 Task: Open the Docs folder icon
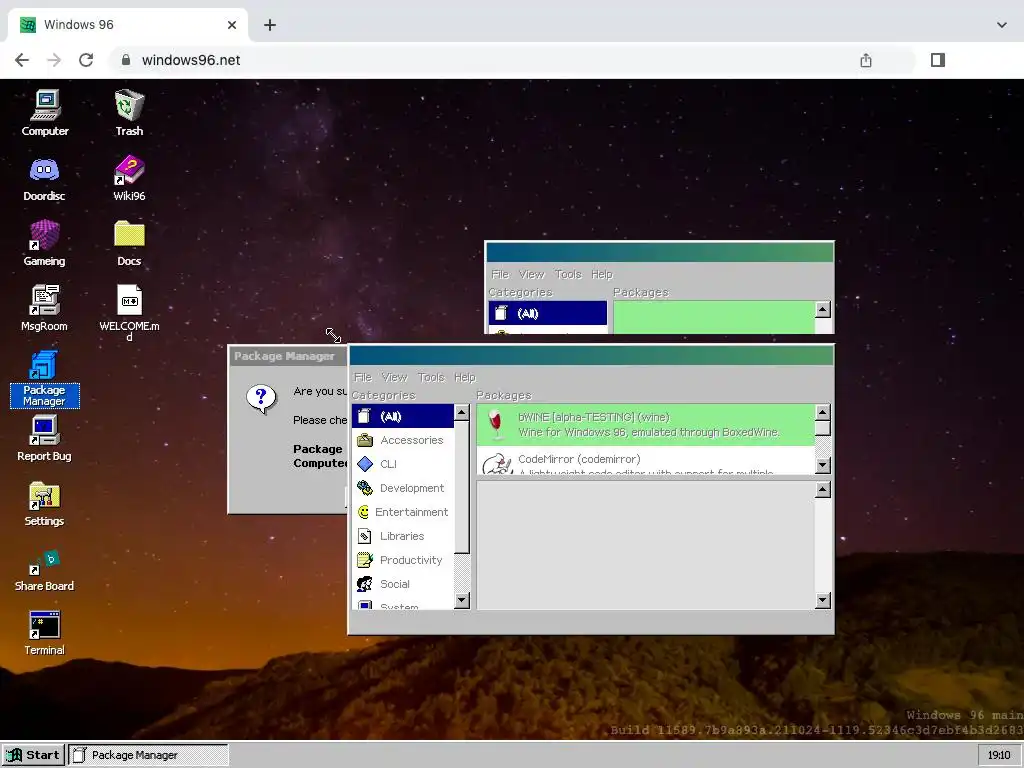pos(129,243)
